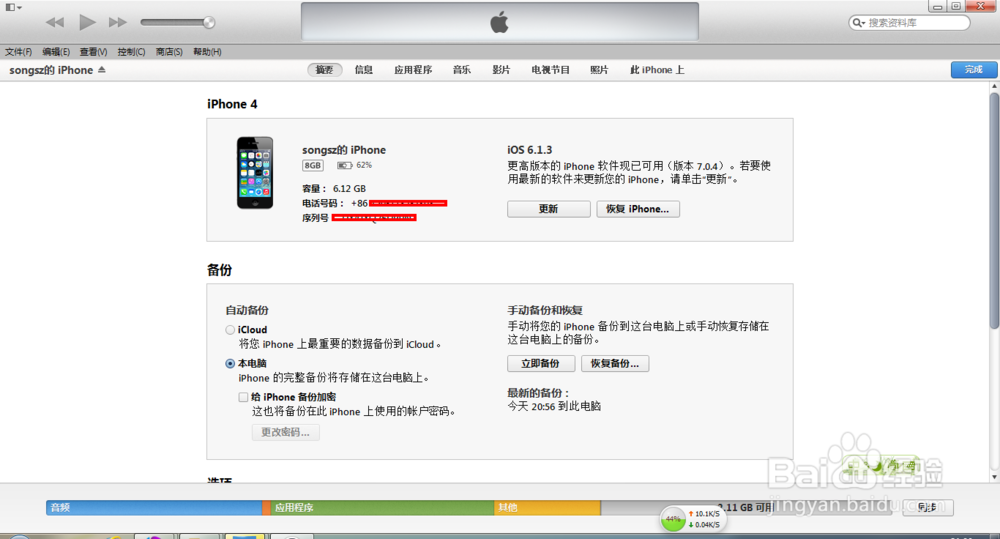The image size is (1000, 539).
Task: Open the 帮助(H) menu
Action: click(x=207, y=52)
